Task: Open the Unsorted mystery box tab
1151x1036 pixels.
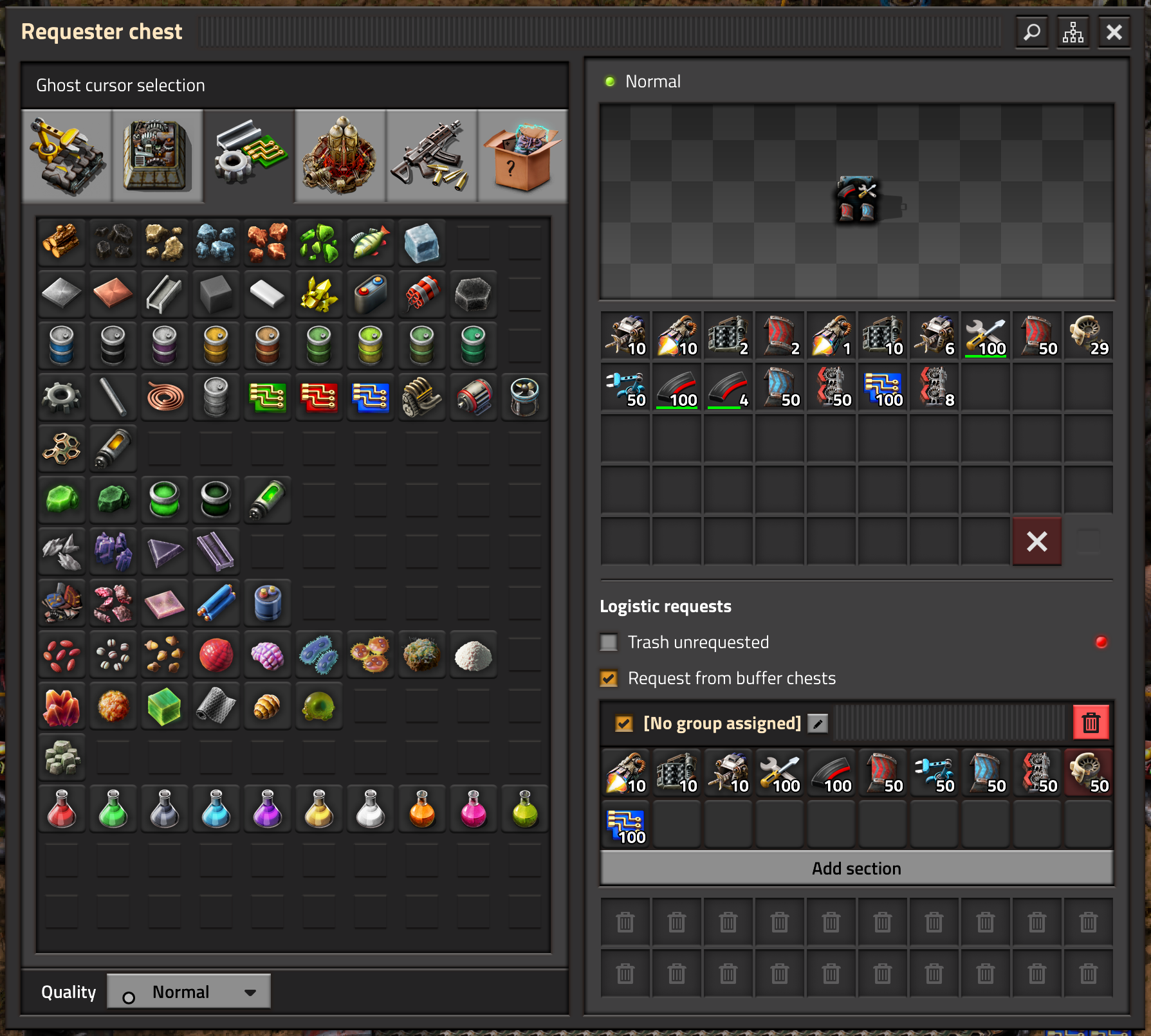Action: pos(522,156)
